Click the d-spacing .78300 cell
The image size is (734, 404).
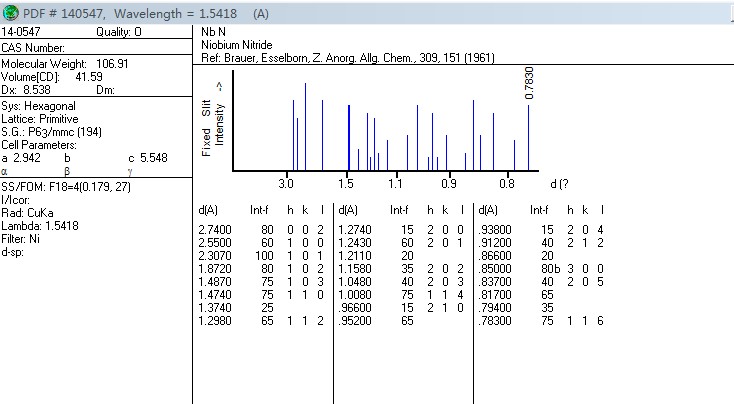click(x=495, y=321)
